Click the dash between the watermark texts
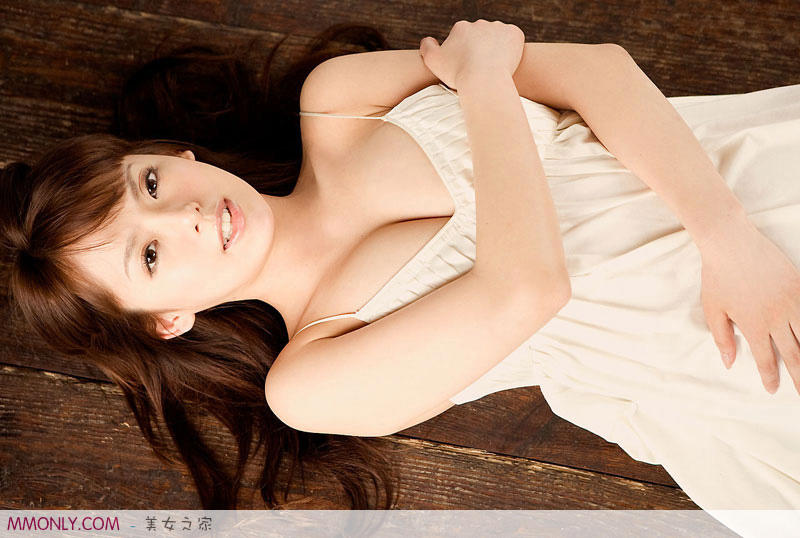Viewport: 800px width, 538px height. (131, 523)
